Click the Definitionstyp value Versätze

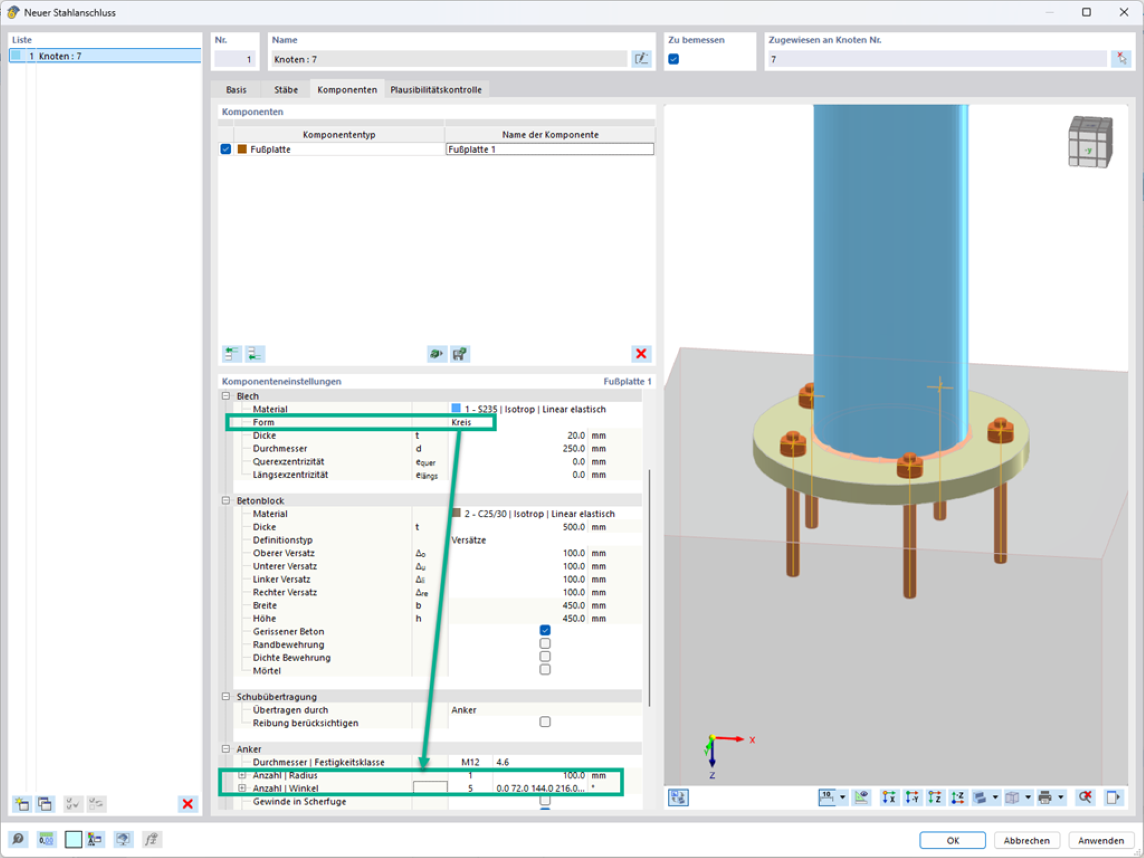click(468, 540)
